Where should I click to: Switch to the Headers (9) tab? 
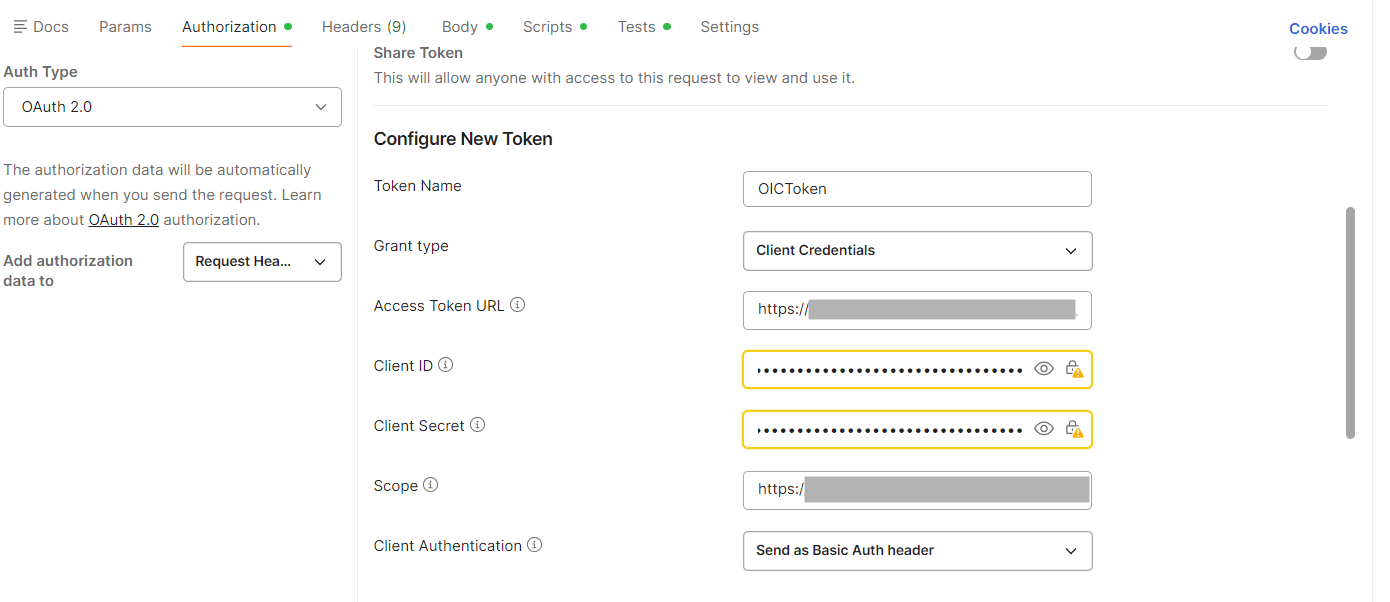click(x=364, y=27)
